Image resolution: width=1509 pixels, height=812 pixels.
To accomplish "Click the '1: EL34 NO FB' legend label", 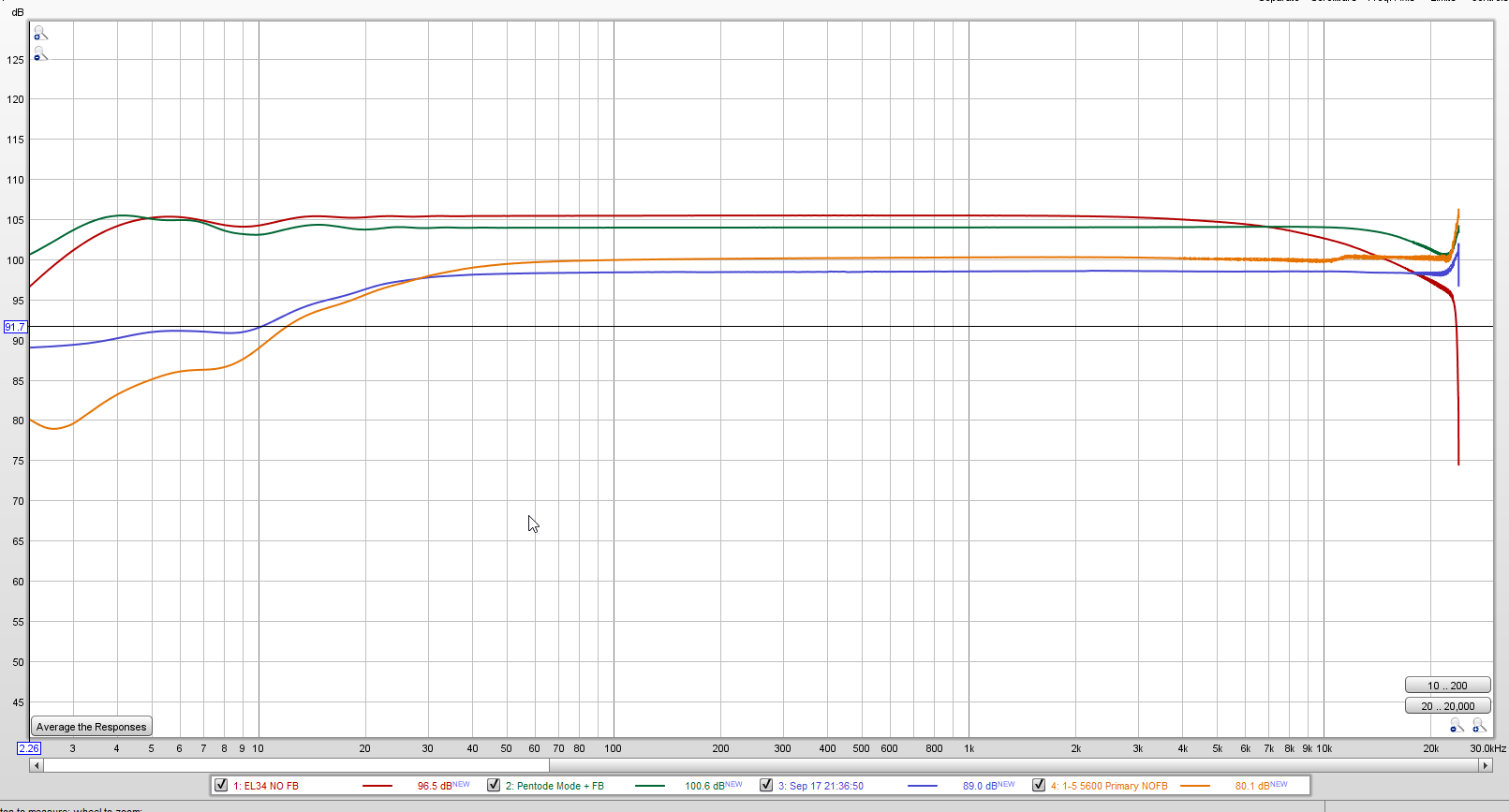I will tap(266, 786).
